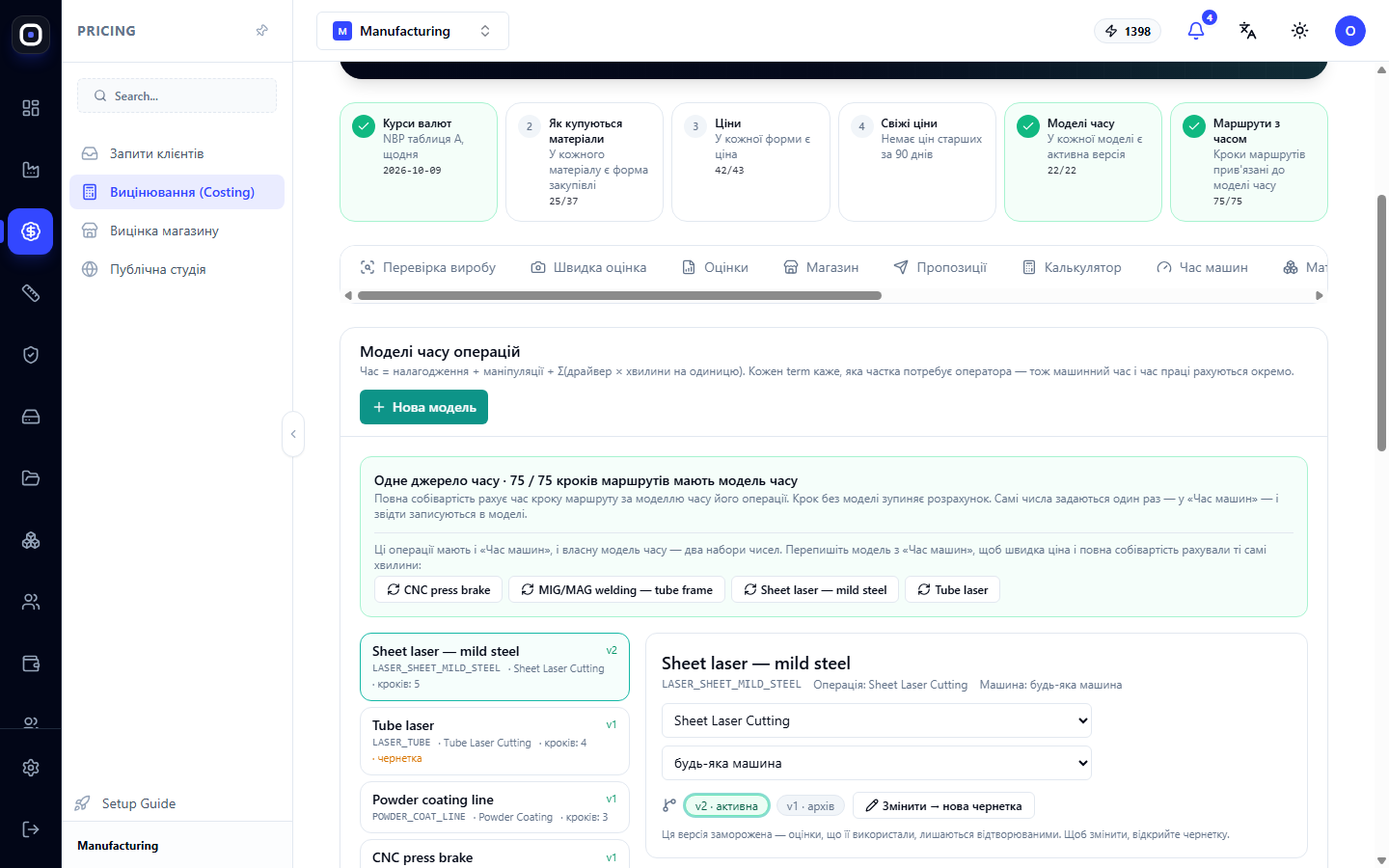The image size is (1389, 868).
Task: Open the notifications bell
Action: 1196,31
